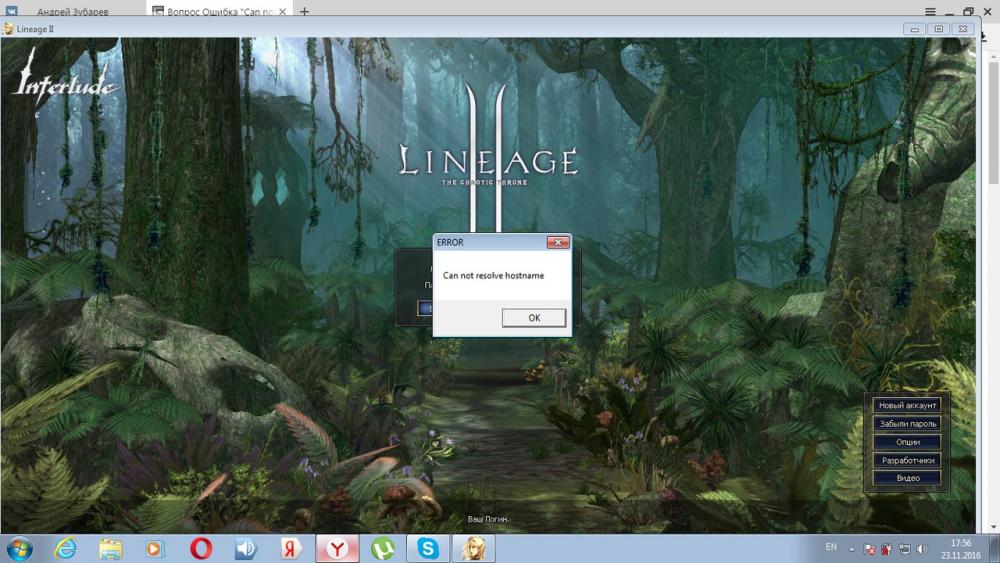Open the Опции game settings
The image size is (1000, 563).
907,442
